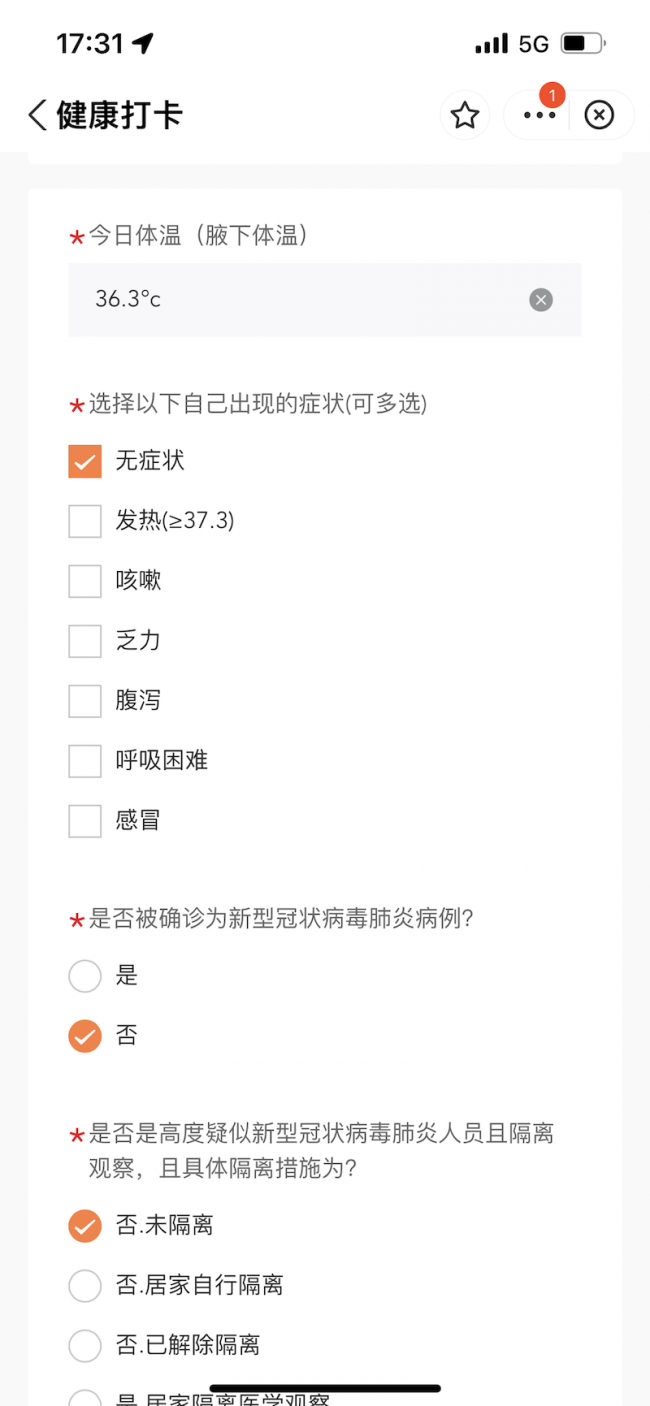Favorite this page with the star icon

[464, 116]
